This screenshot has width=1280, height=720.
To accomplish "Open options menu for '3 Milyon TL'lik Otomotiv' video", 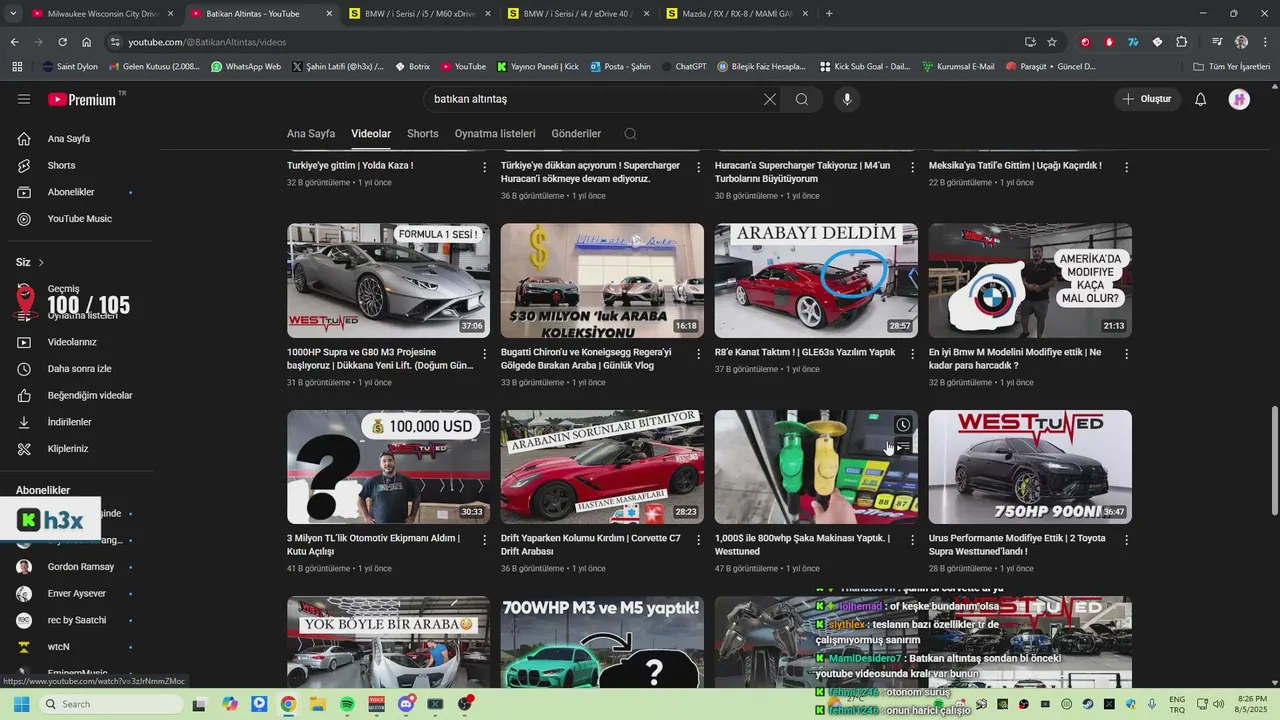I will pyautogui.click(x=485, y=540).
